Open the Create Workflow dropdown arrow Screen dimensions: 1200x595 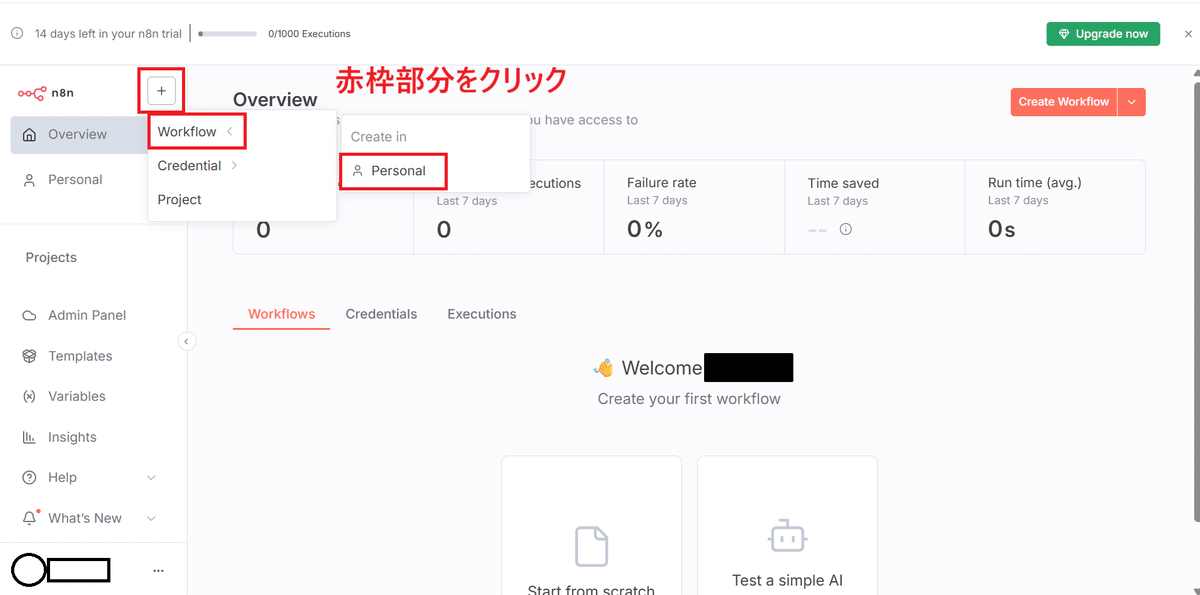(x=1133, y=101)
